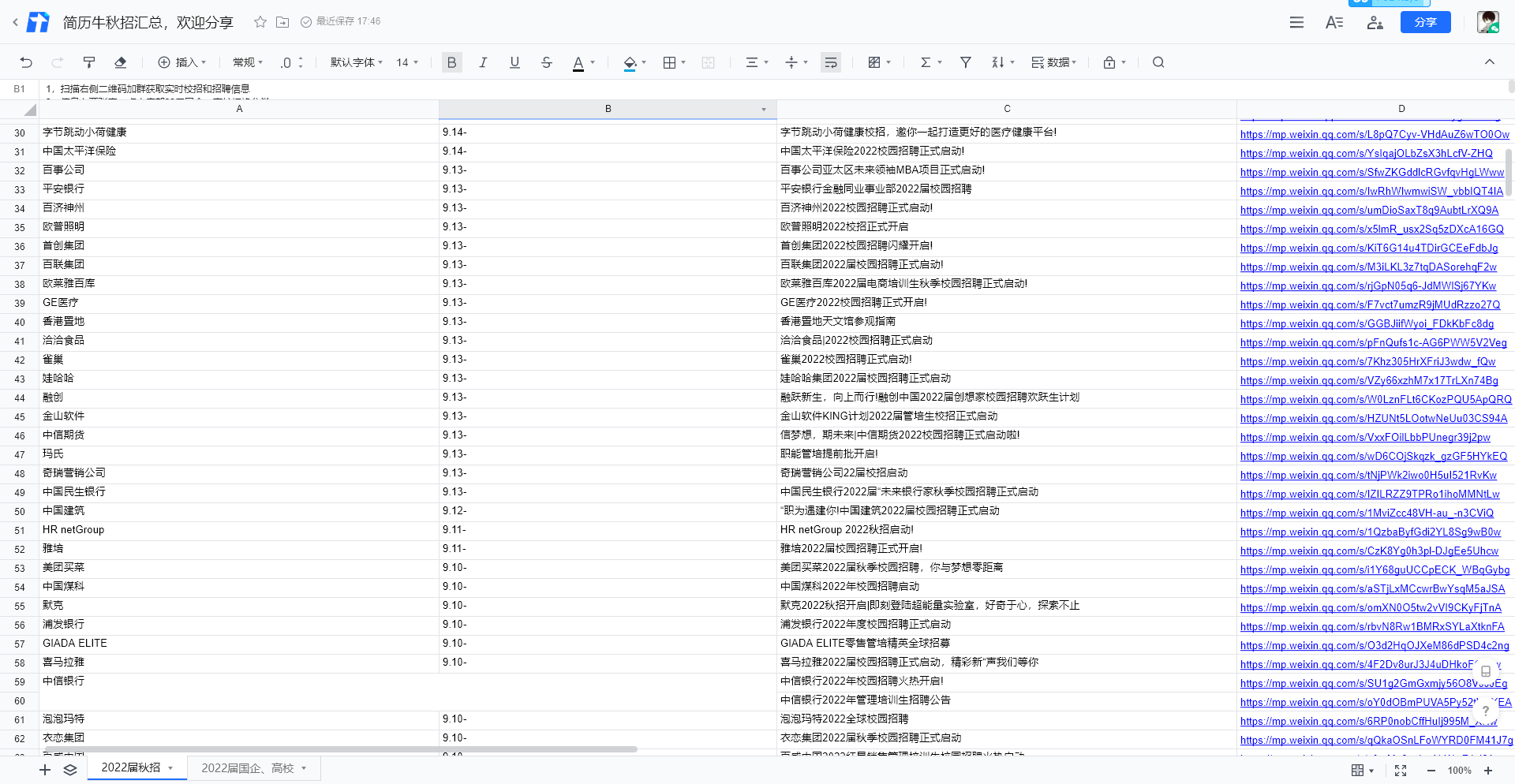Click the blue 分享 share button
1515x784 pixels.
1425,22
